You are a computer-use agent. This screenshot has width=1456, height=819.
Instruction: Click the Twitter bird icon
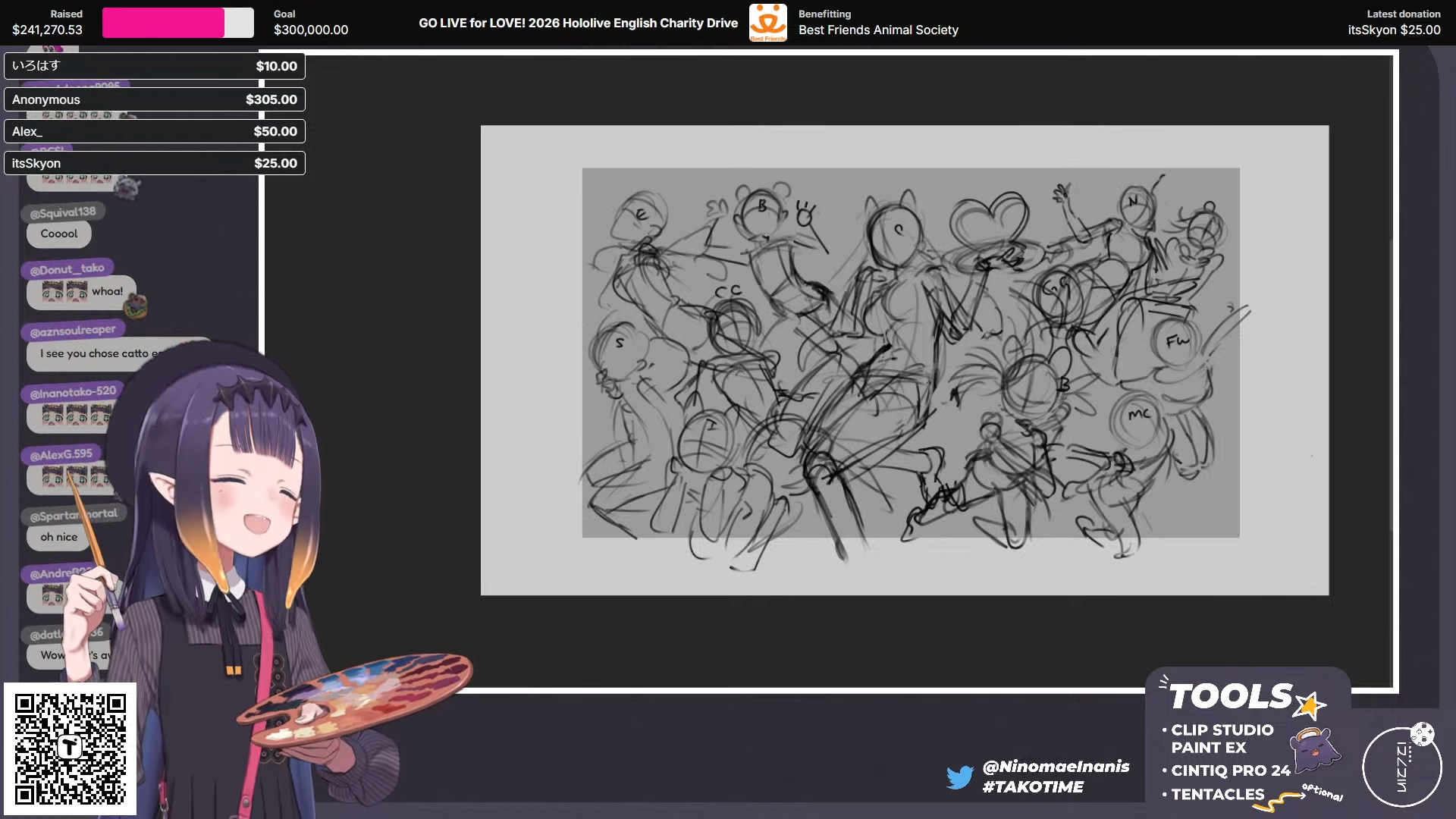959,777
